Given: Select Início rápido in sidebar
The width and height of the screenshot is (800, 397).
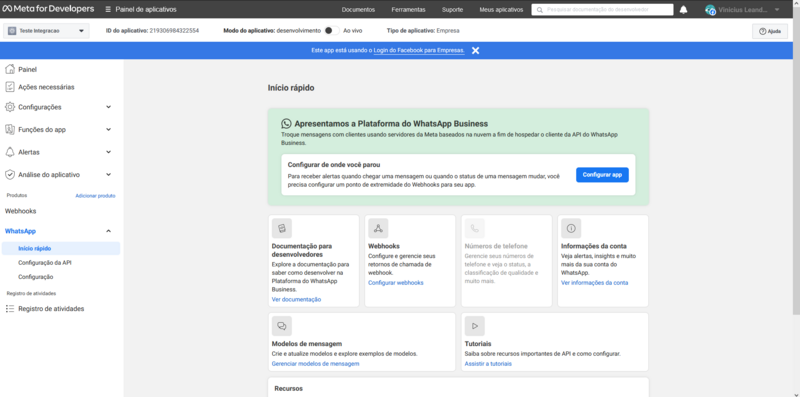Looking at the screenshot, I should tap(61, 249).
